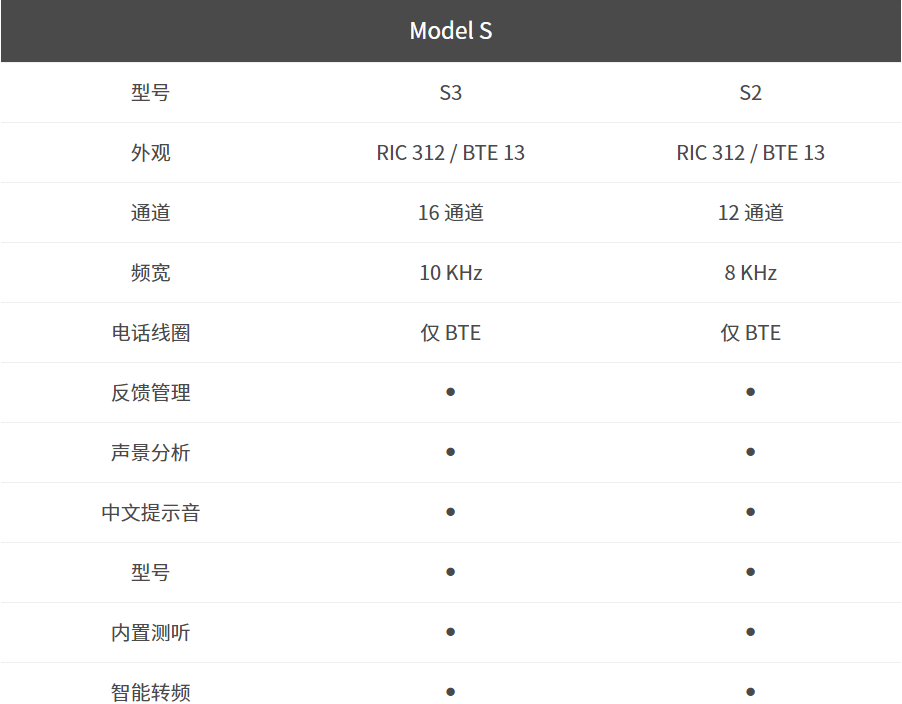The height and width of the screenshot is (704, 902).
Task: Click the S2 value 12 通道
Action: click(x=750, y=213)
